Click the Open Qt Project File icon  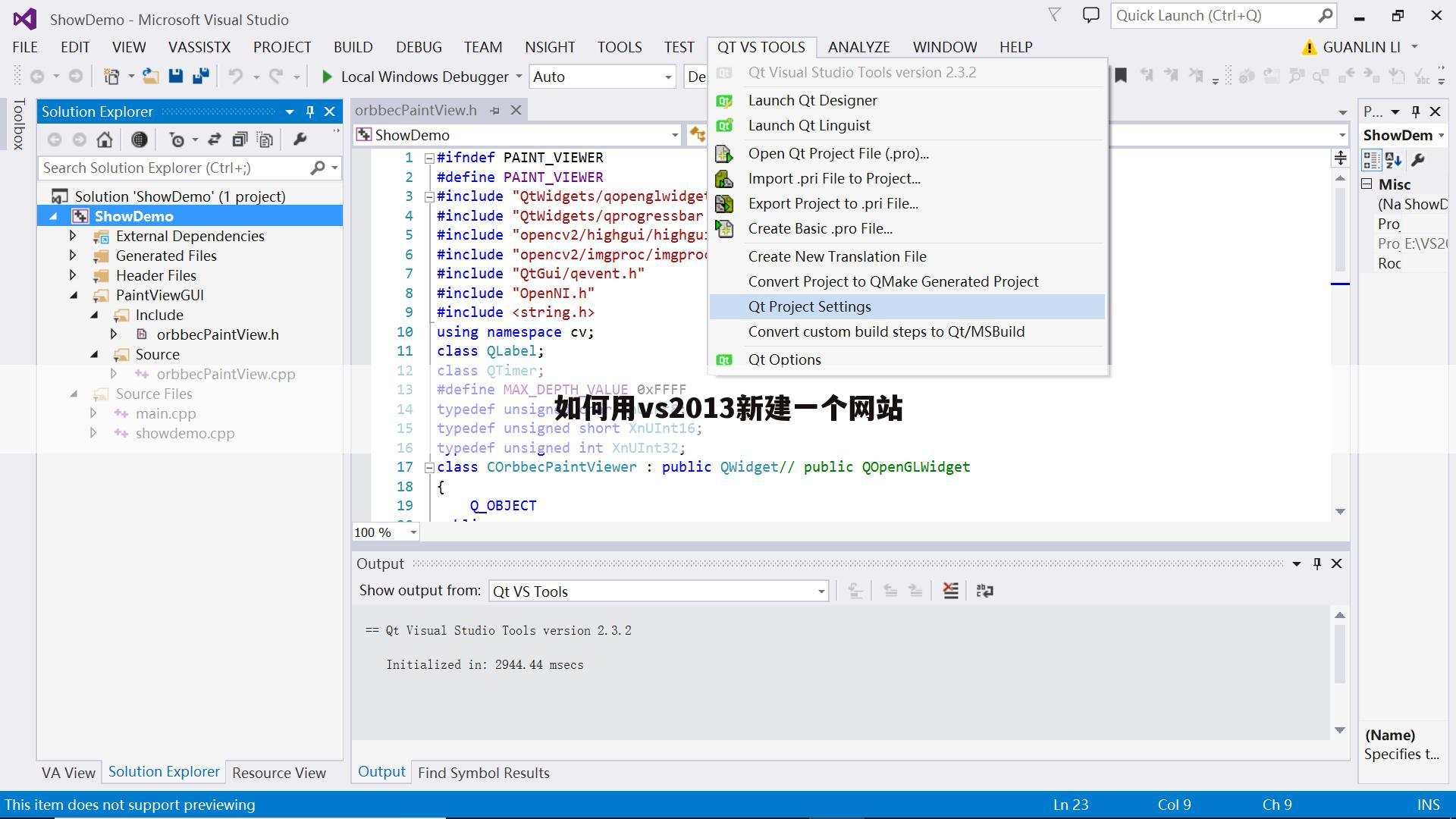tap(724, 154)
